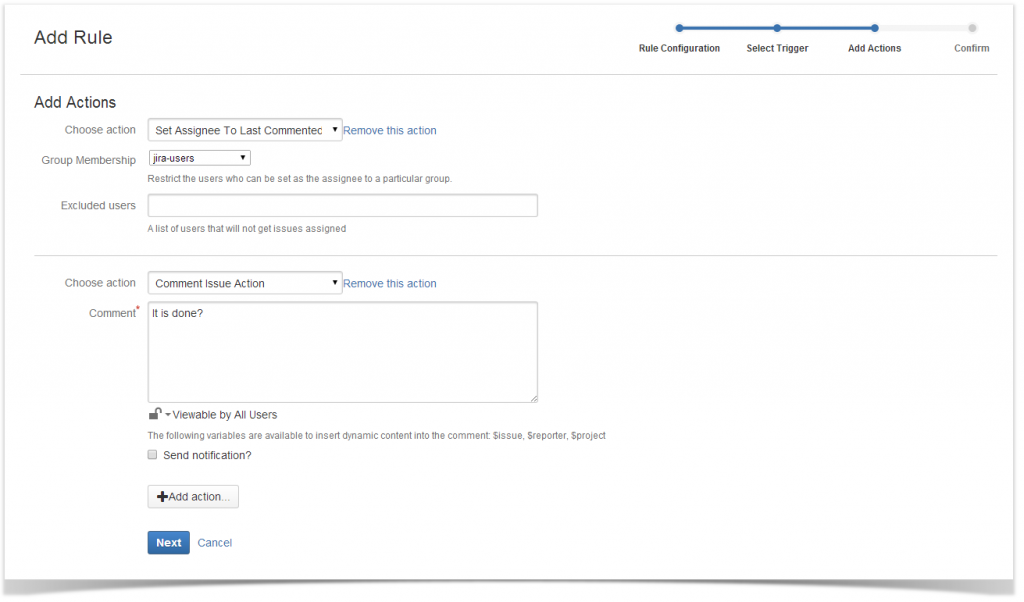The image size is (1024, 602).
Task: Click the gray Confirm progress dot
Action: (x=971, y=28)
